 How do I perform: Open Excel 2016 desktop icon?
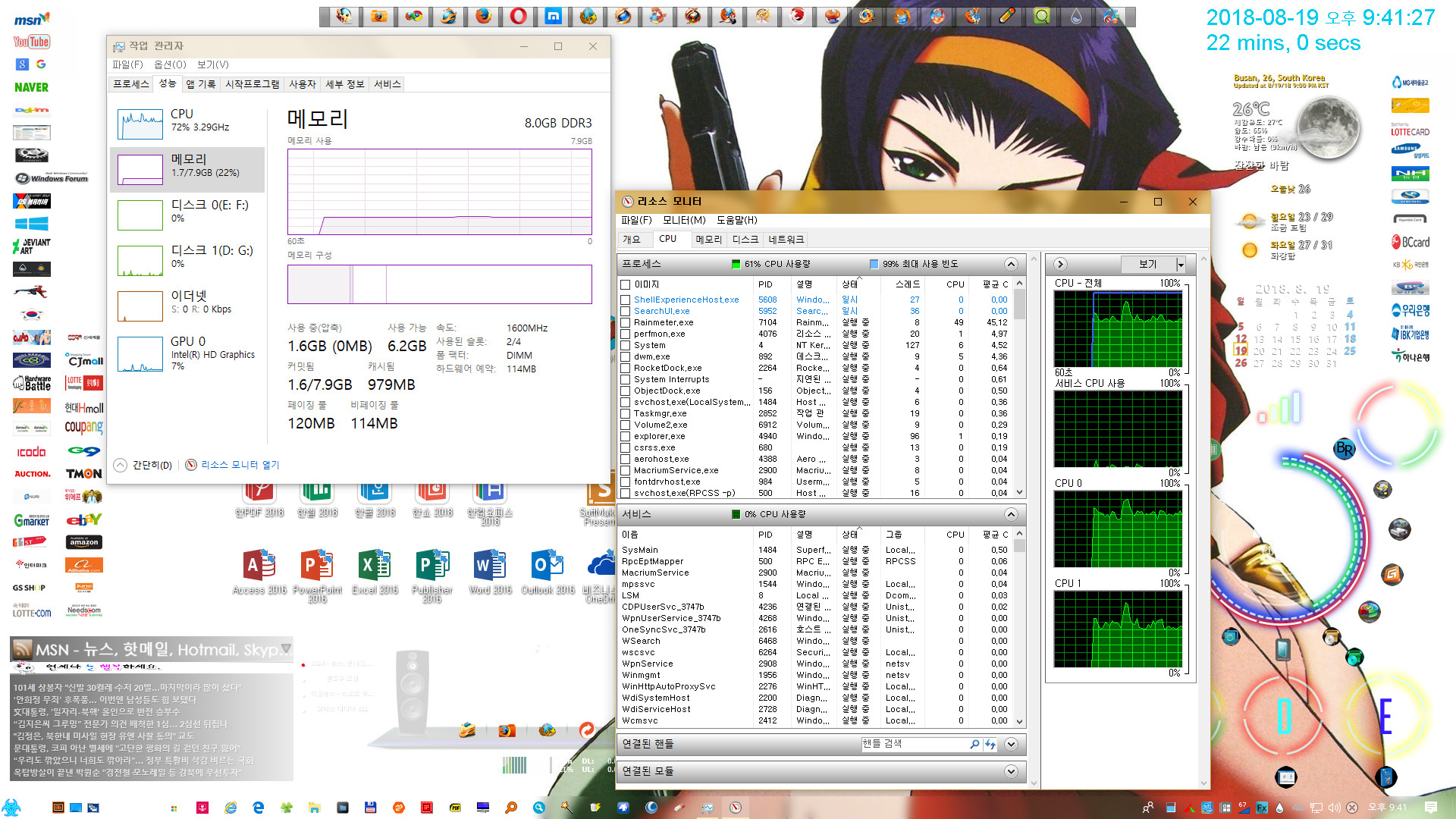click(x=375, y=573)
